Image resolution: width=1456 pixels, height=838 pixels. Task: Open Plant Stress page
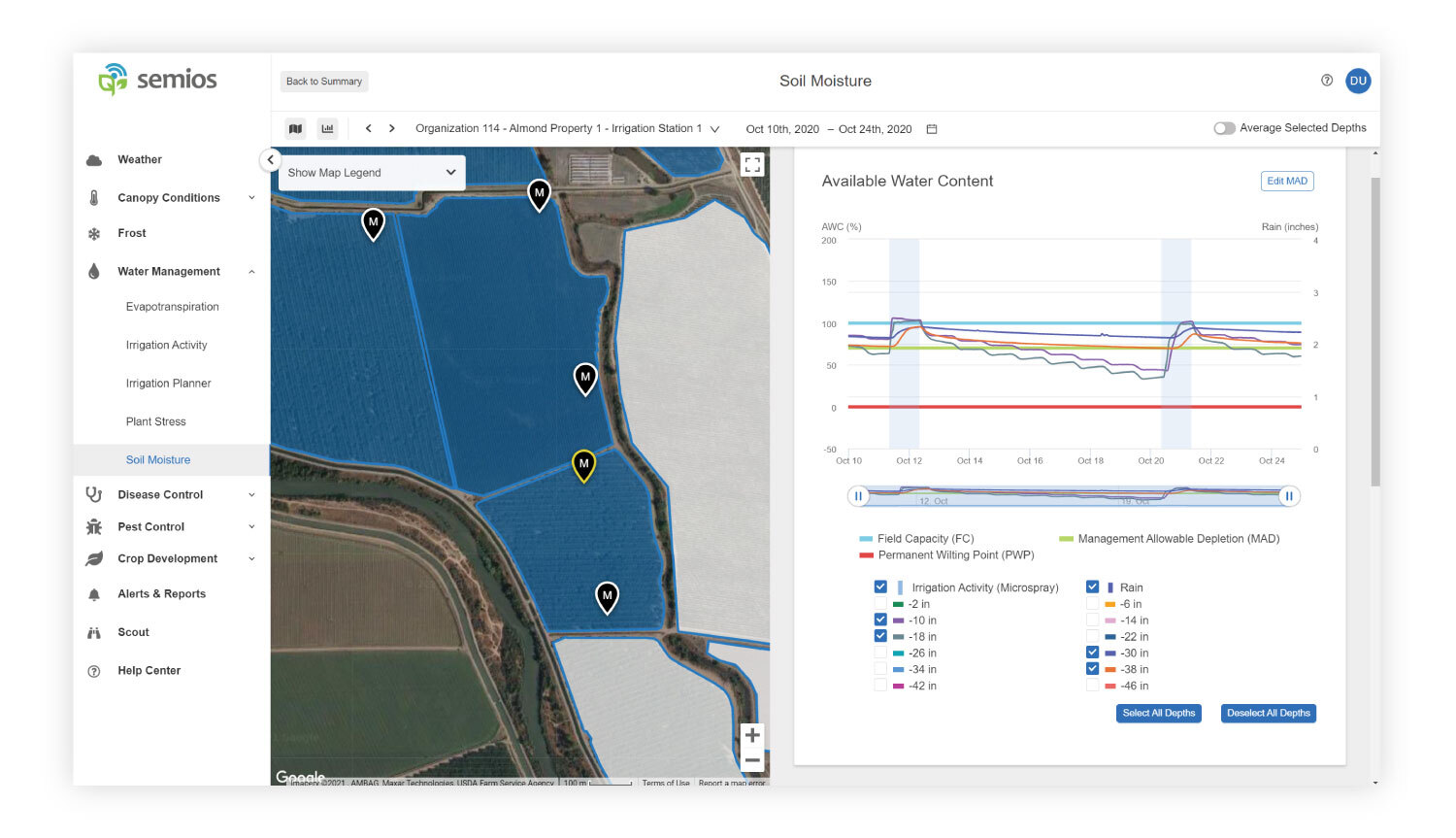(155, 422)
